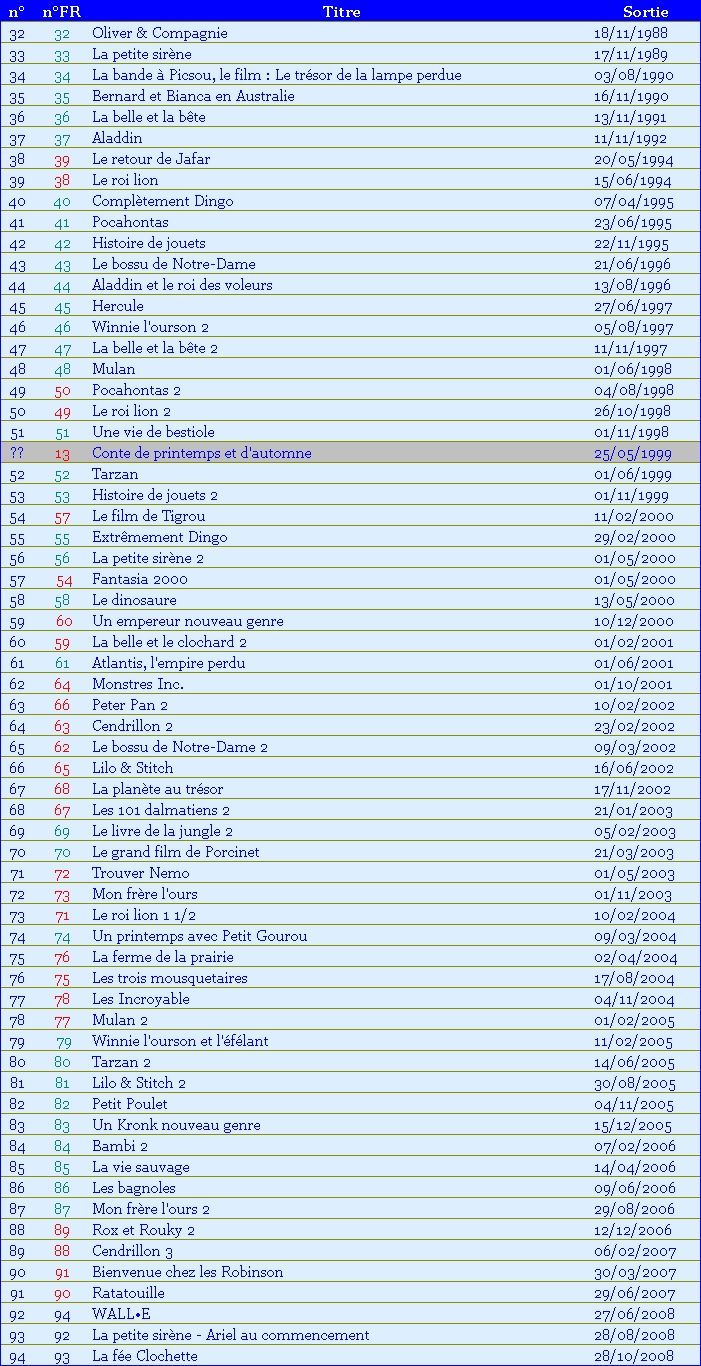The width and height of the screenshot is (701, 1366).
Task: Click the 'Histoire de jouets' title dated 22/11/1995
Action: (149, 243)
